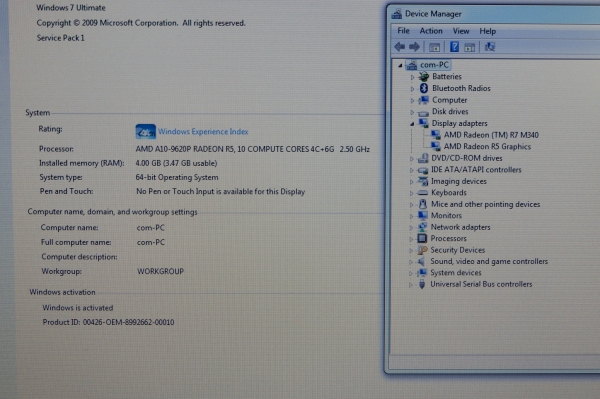Click the Forward arrow toolbar icon

coord(414,47)
